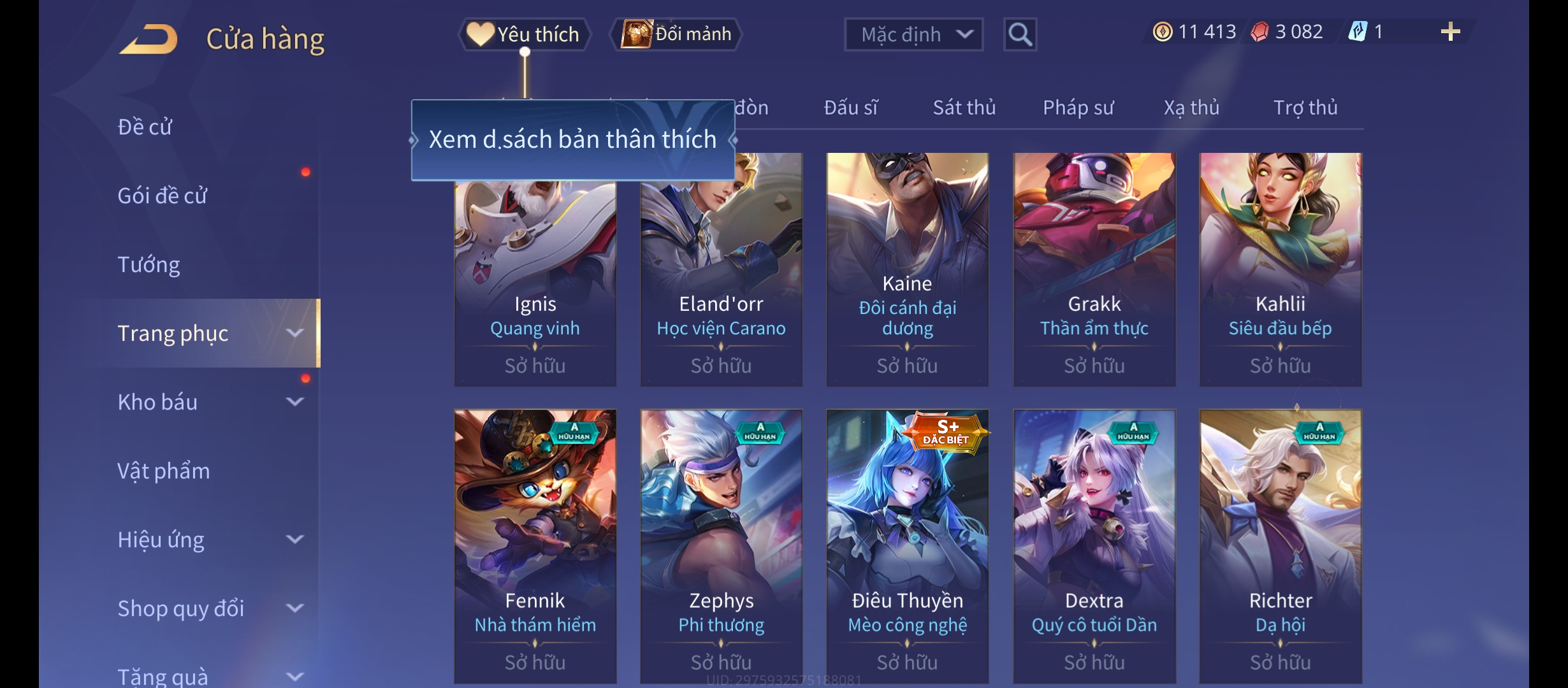Screen dimensions: 1568x688
Task: Switch to the Pháp sư tab
Action: [x=1078, y=108]
